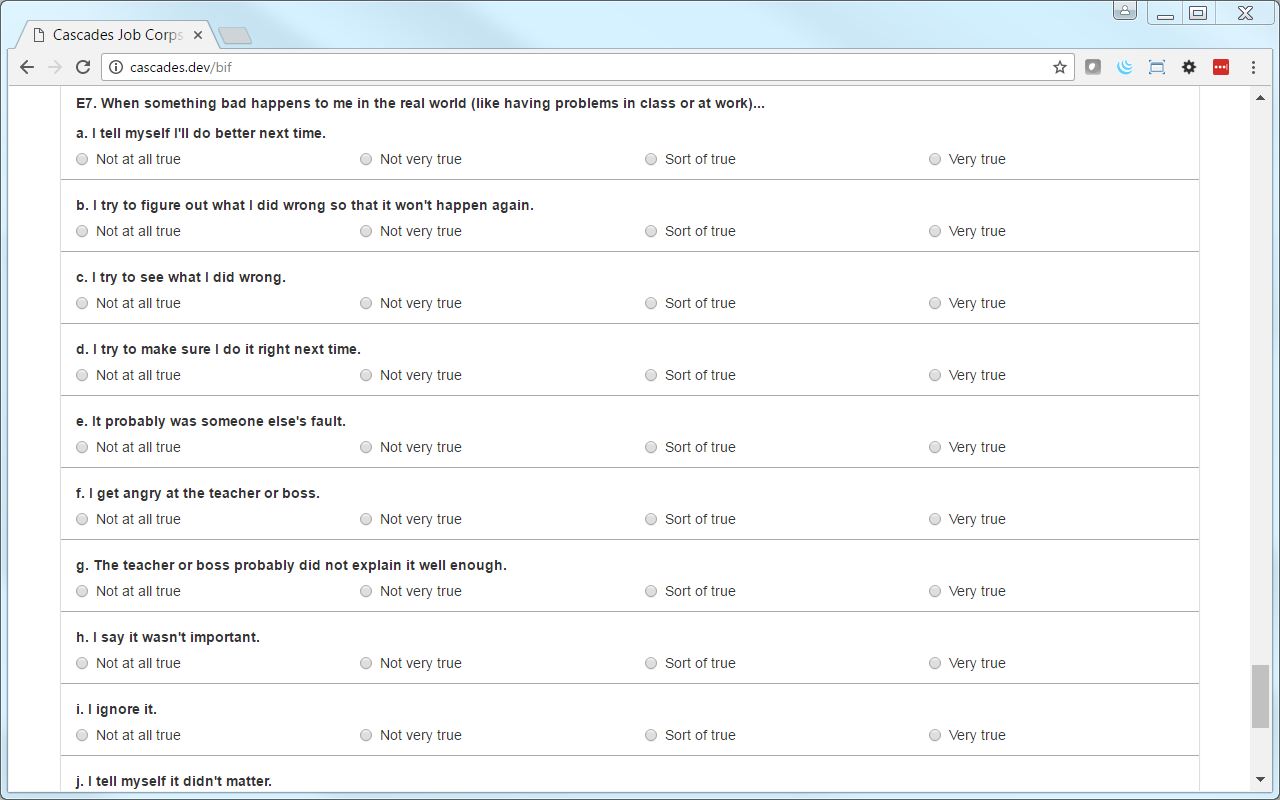The width and height of the screenshot is (1280, 800).
Task: Choose 'Not very true' for item b, figure out what went wrong
Action: pos(366,231)
